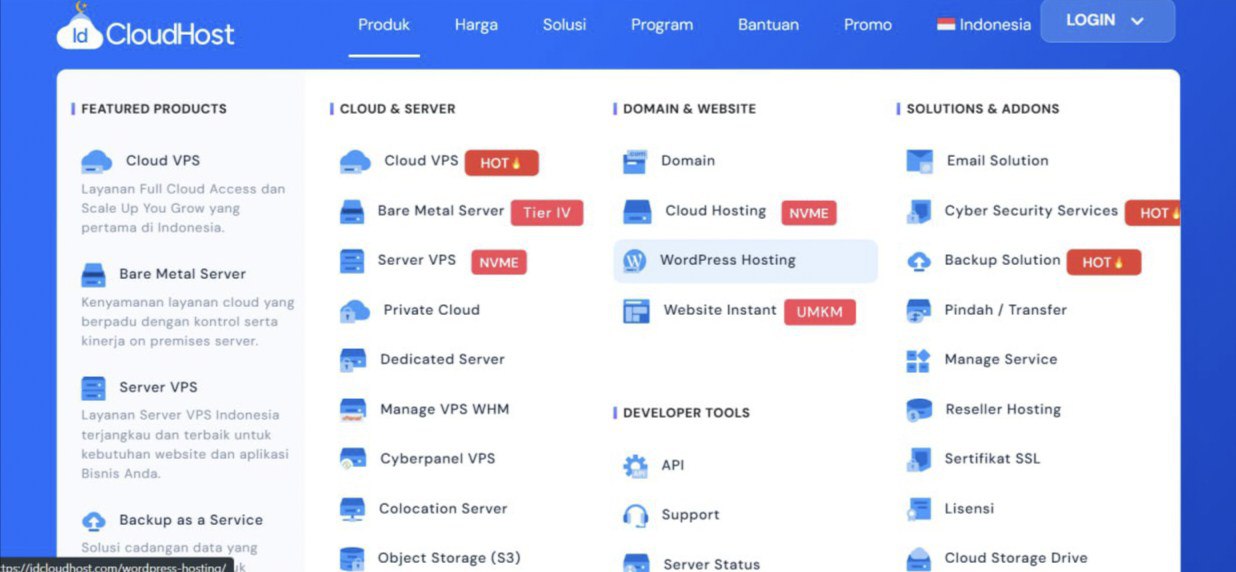
Task: Click the Cloud VPS icon under Cloud & Server
Action: pyautogui.click(x=355, y=161)
